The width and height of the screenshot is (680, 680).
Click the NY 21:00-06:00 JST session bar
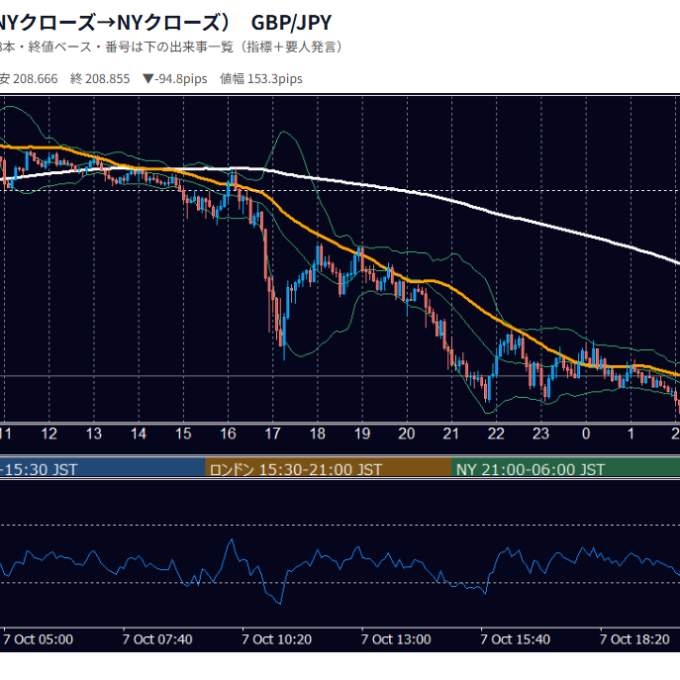[566, 468]
